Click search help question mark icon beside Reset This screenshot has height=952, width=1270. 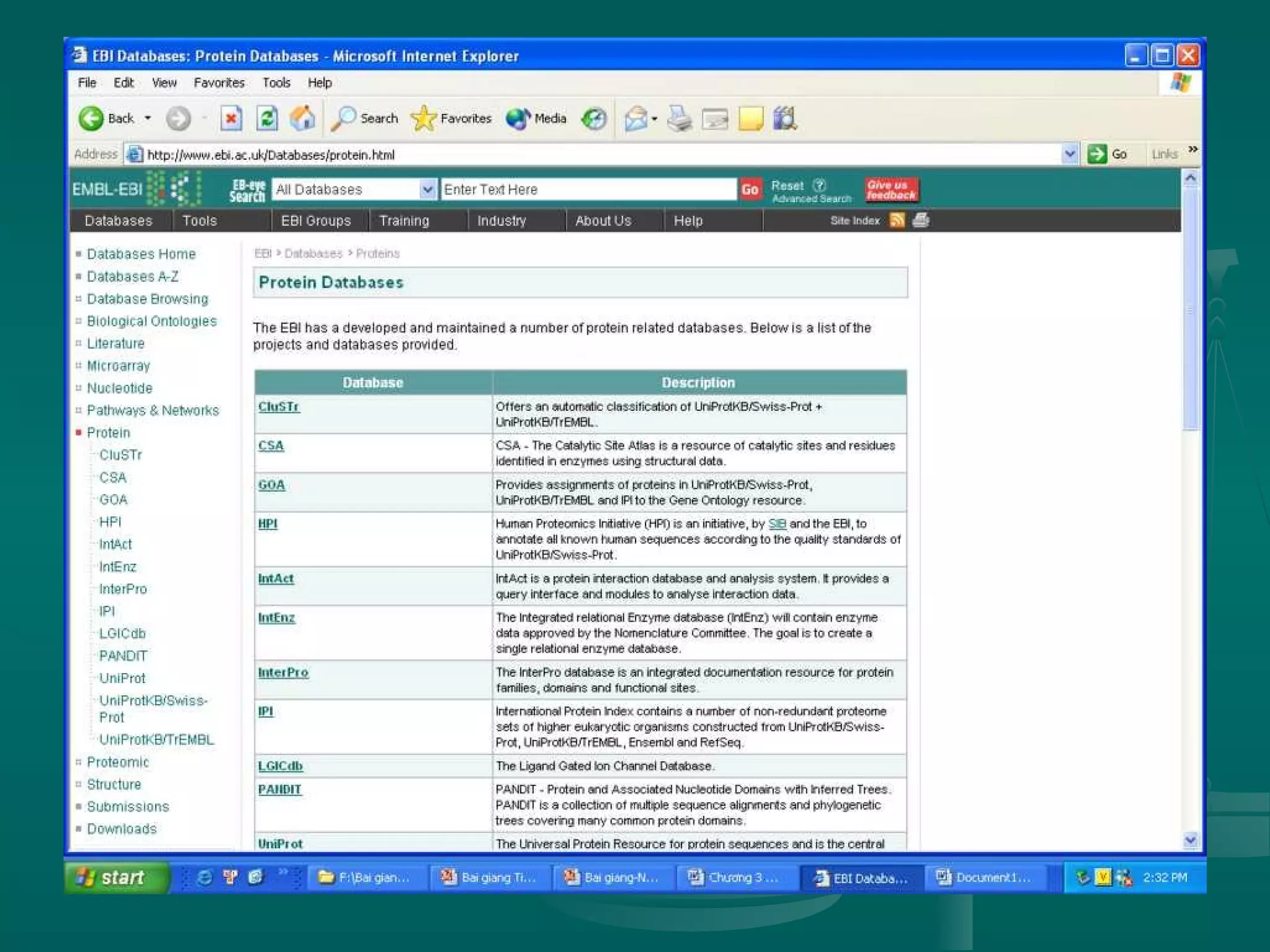coord(819,185)
